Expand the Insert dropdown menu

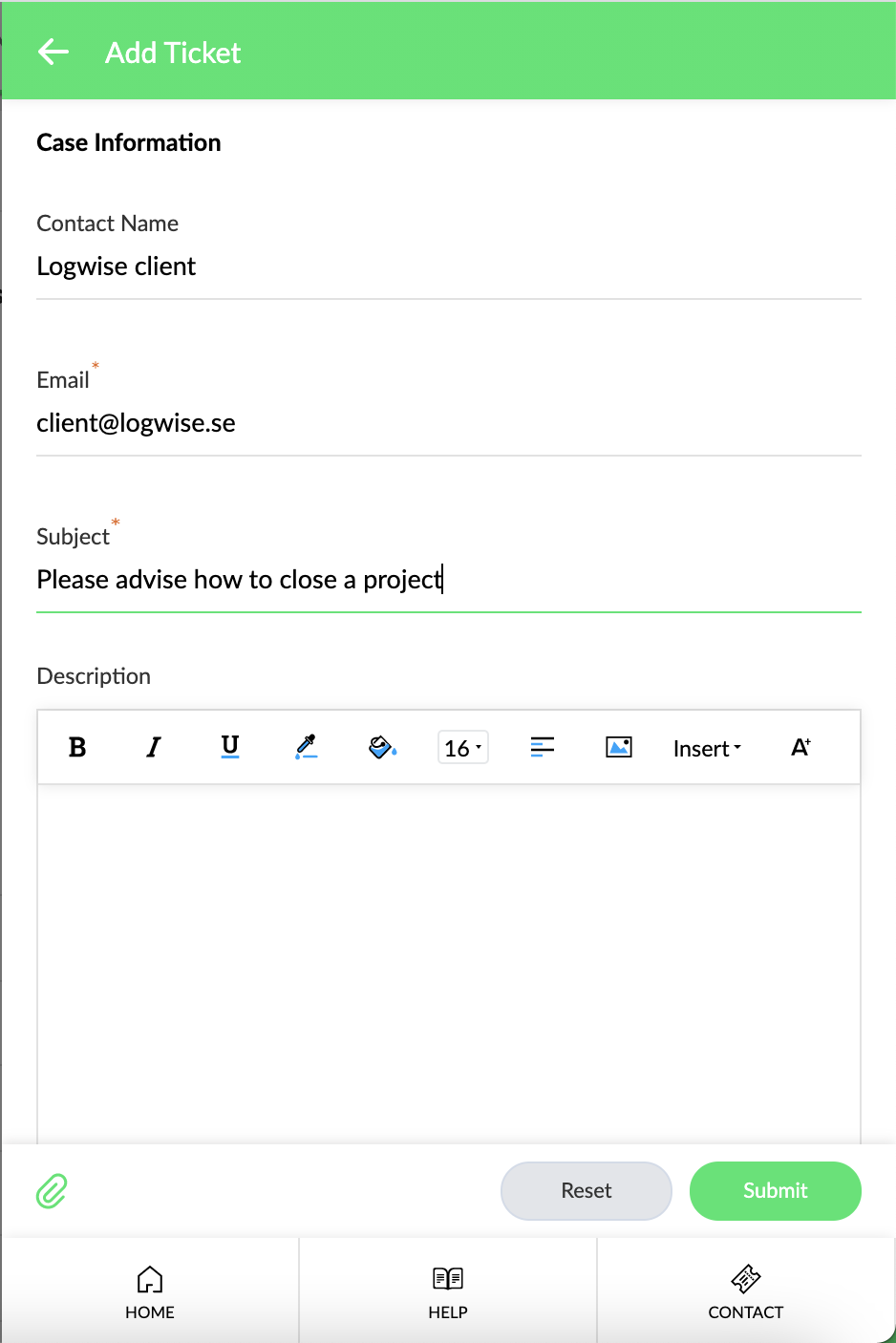pos(707,748)
